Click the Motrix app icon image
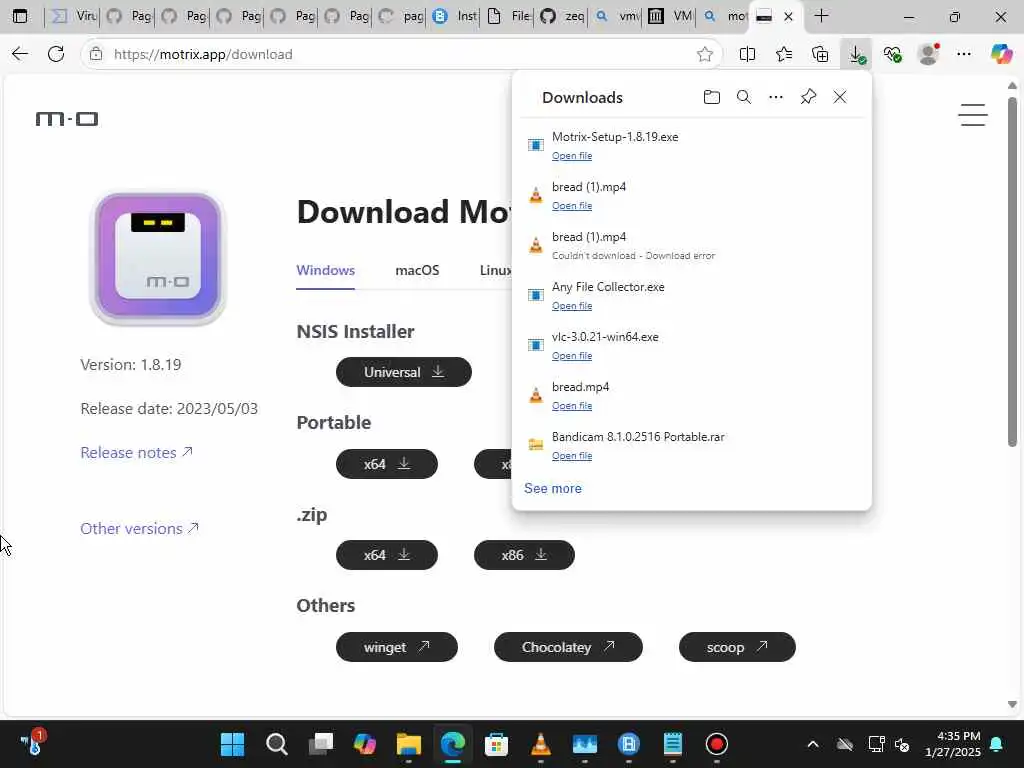 point(158,259)
